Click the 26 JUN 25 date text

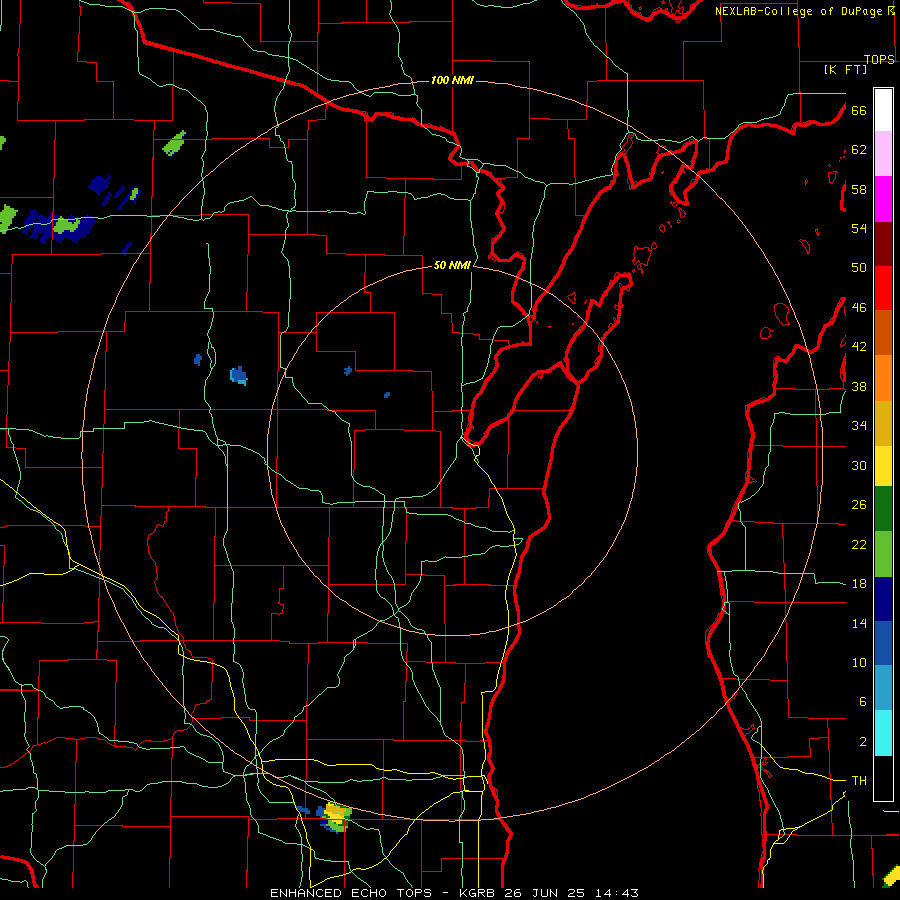point(545,893)
